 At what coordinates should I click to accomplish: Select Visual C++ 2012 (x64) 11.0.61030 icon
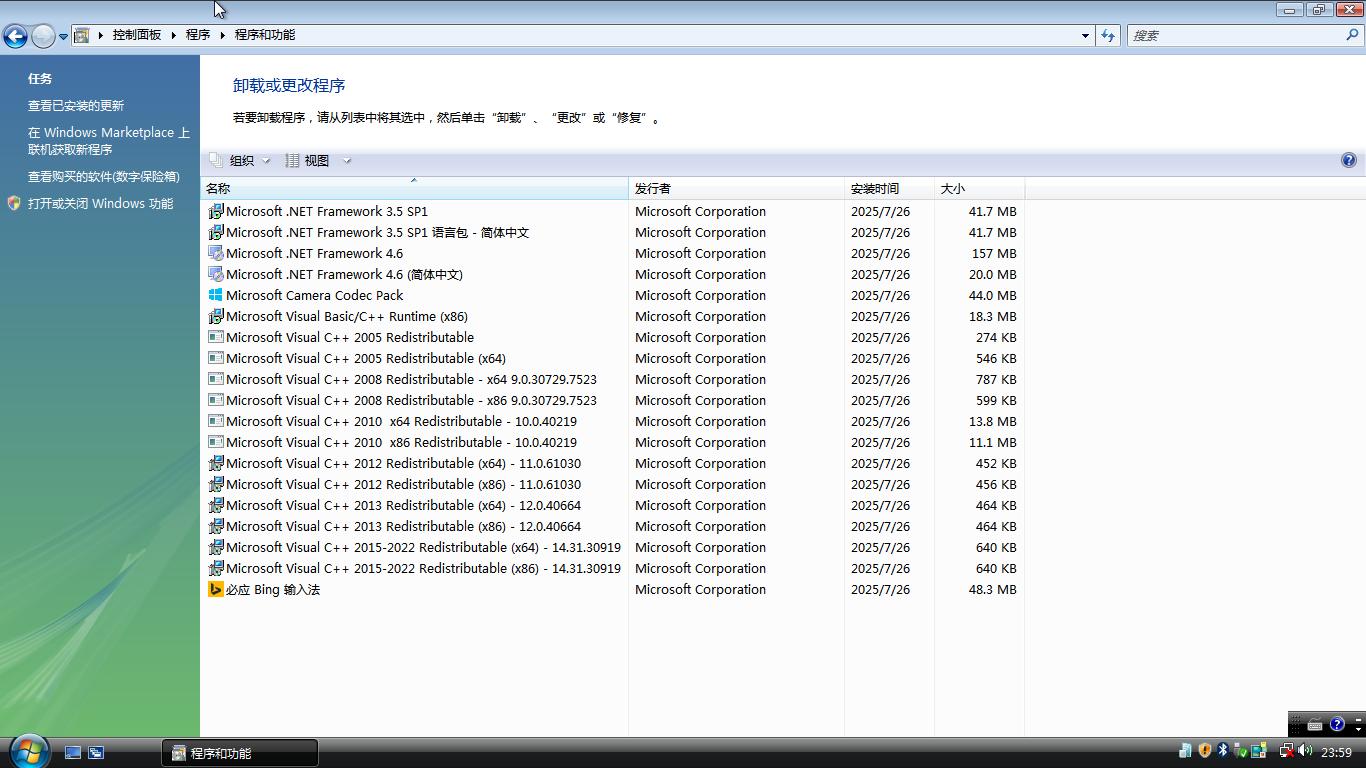click(216, 464)
